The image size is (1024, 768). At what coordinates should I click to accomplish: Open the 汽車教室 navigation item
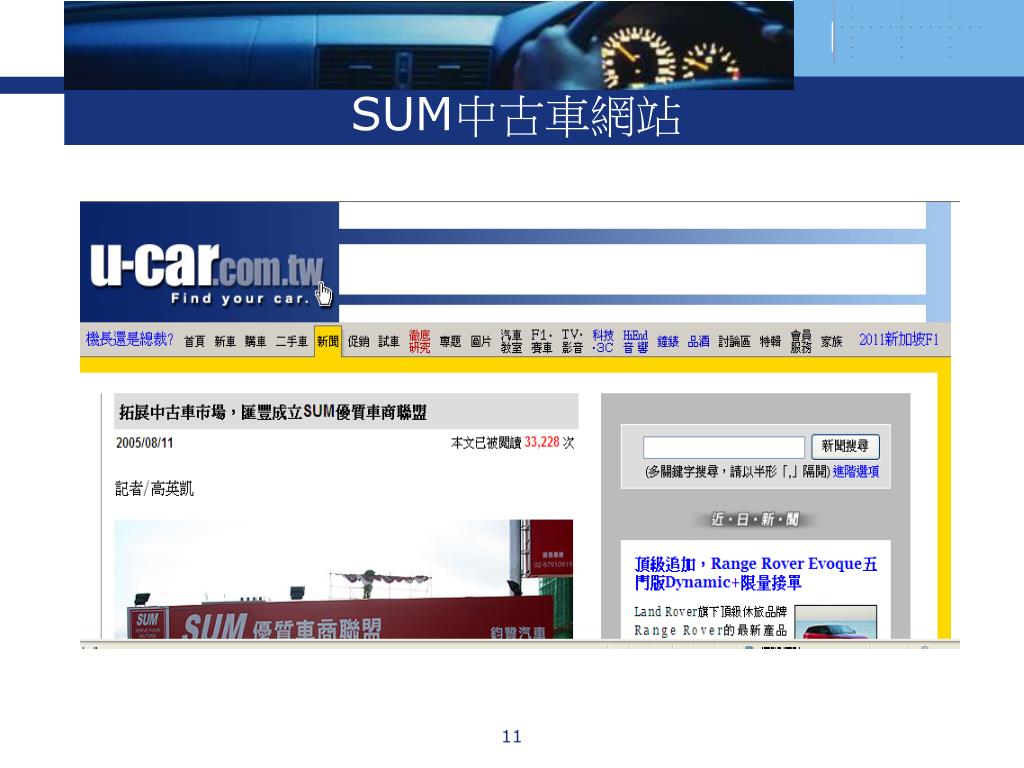(x=511, y=341)
